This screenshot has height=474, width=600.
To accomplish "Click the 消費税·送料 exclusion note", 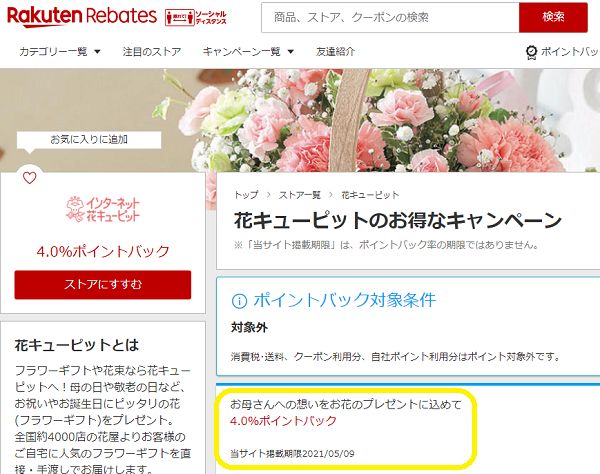I will point(396,357).
